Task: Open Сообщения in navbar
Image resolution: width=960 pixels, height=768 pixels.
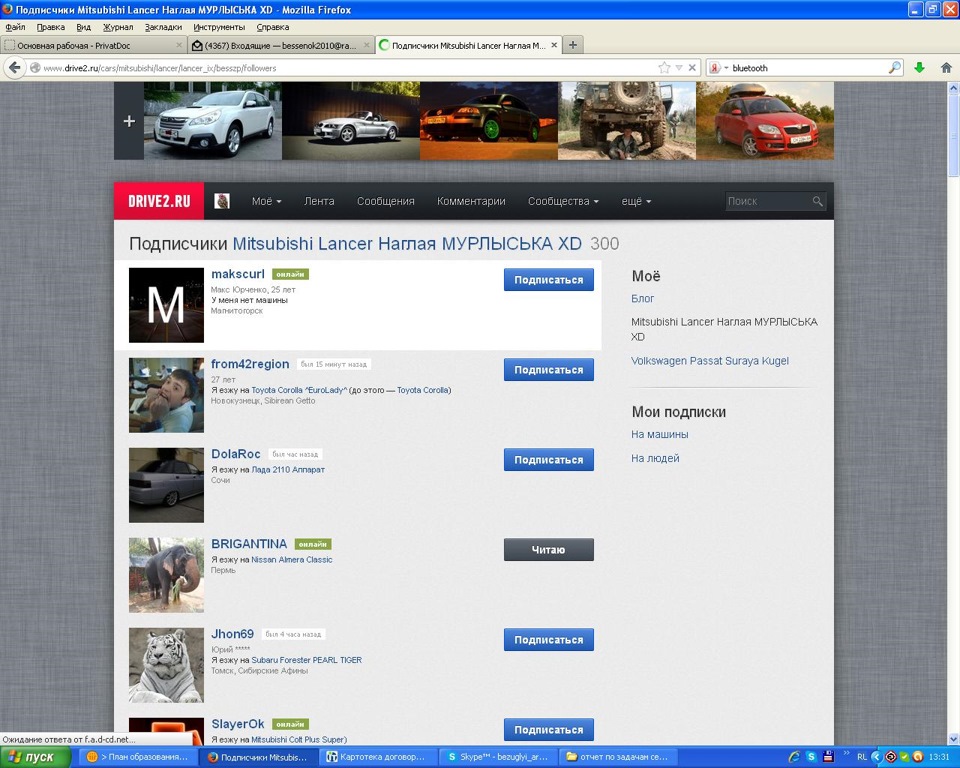Action: click(386, 201)
